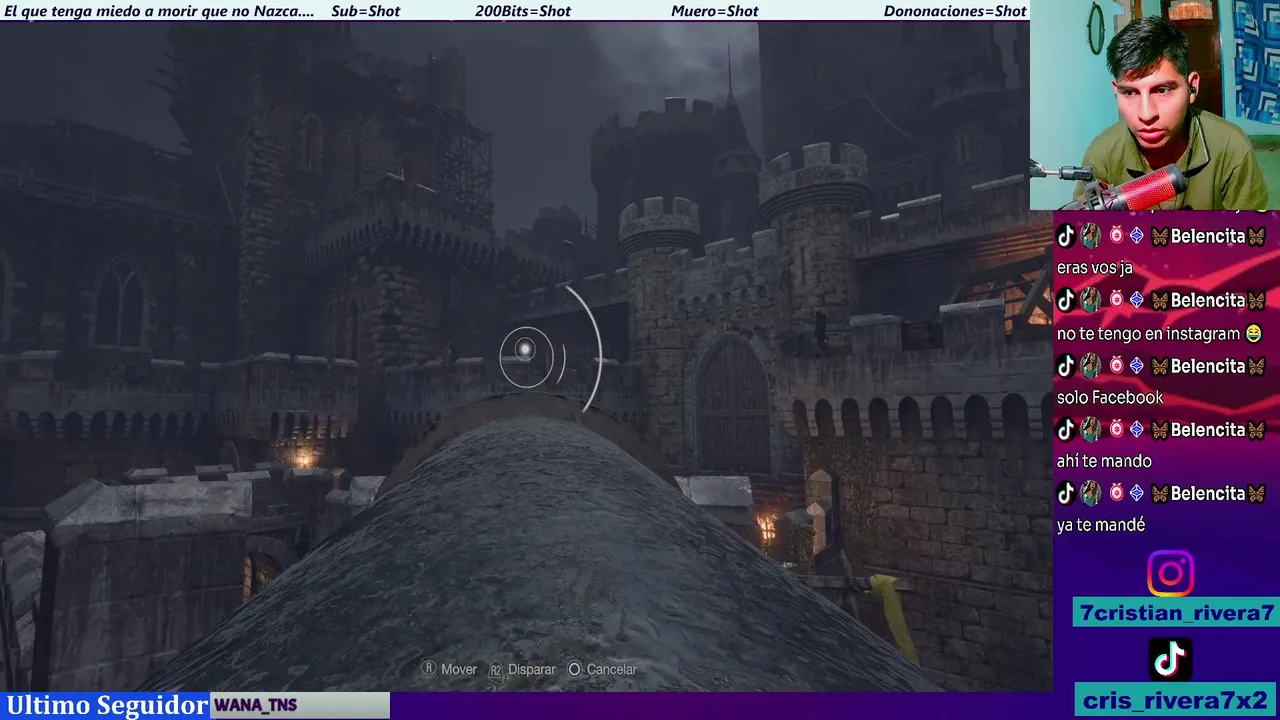
Task: Click the chat message 'no te tengo en instagram'
Action: [1148, 334]
